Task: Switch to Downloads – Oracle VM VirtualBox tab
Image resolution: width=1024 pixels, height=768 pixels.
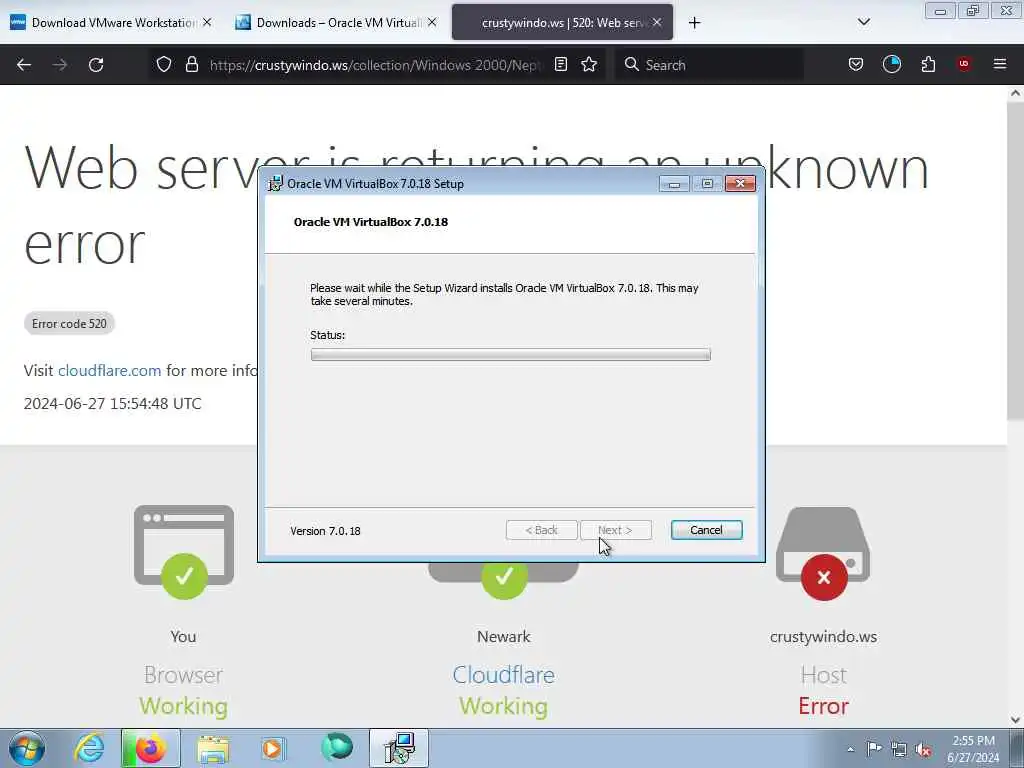Action: pyautogui.click(x=336, y=23)
